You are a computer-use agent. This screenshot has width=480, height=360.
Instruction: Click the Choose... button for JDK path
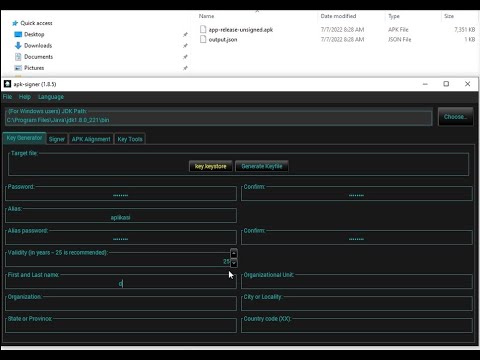[x=455, y=117]
